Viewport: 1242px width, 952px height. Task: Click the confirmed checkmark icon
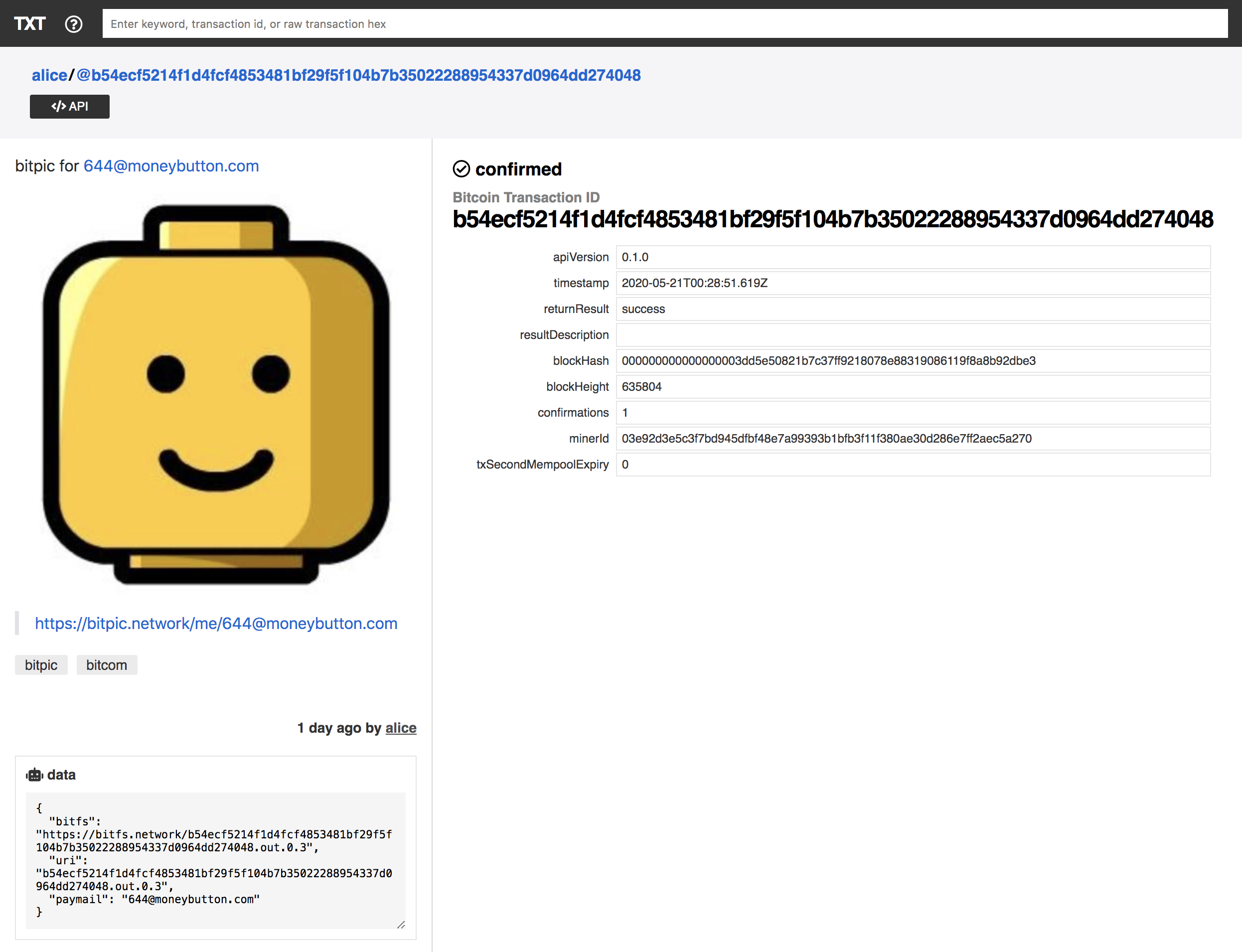click(x=461, y=169)
